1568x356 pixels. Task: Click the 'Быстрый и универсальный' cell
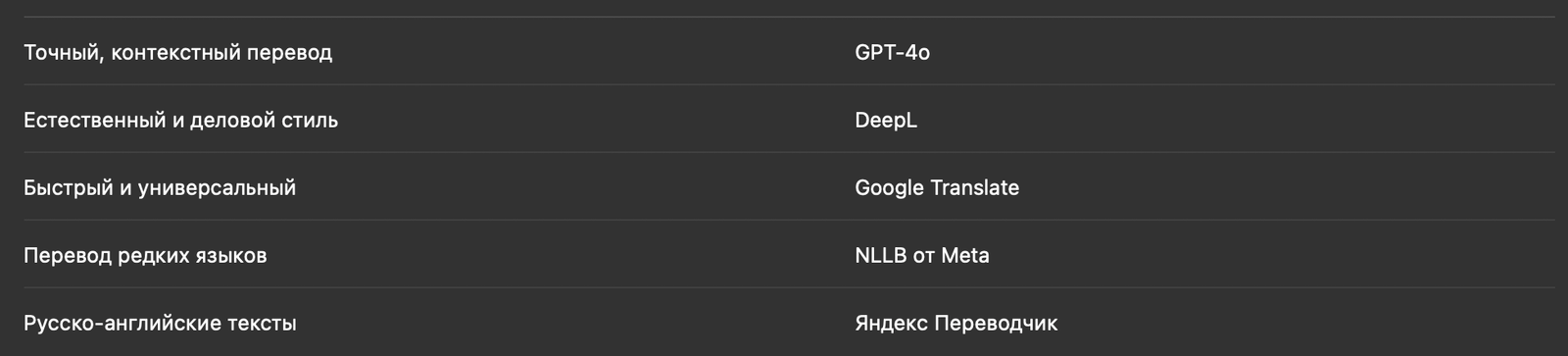(x=160, y=188)
